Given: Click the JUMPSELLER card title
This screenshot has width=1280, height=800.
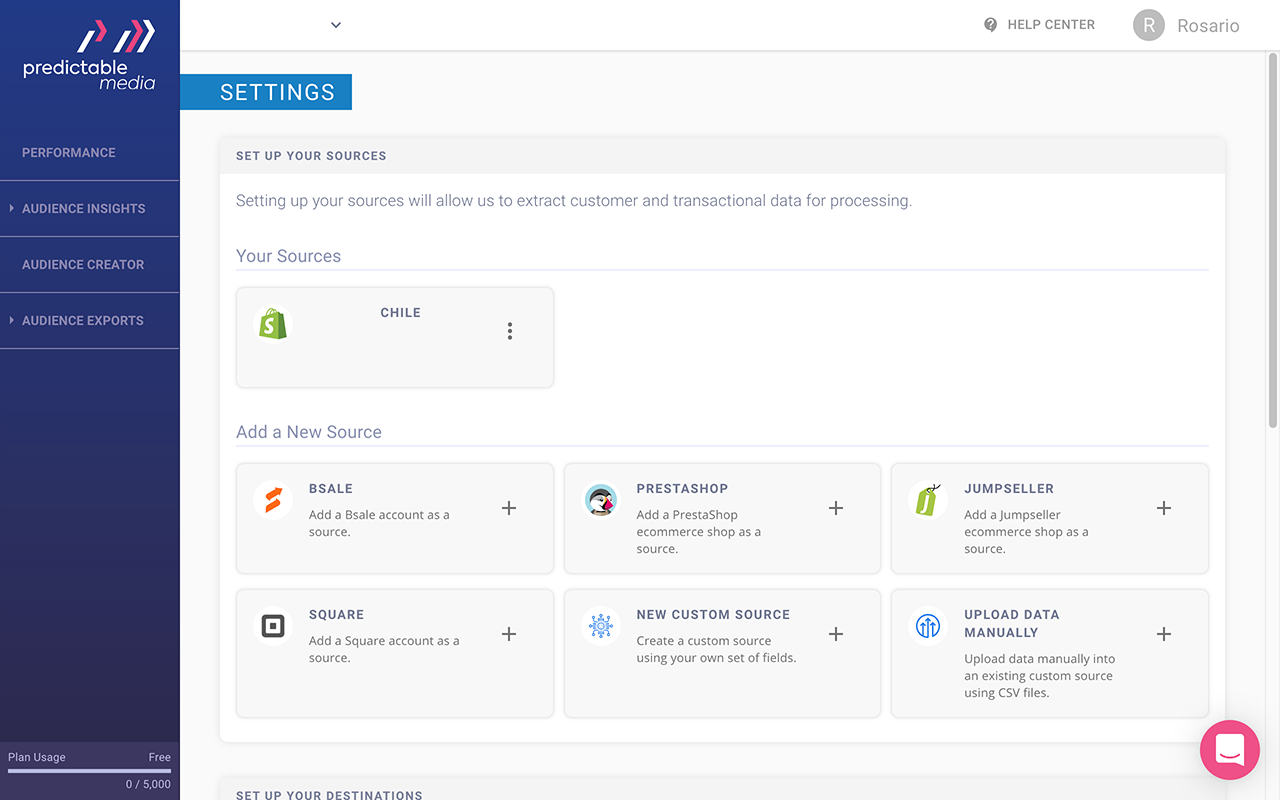Looking at the screenshot, I should (x=1009, y=489).
